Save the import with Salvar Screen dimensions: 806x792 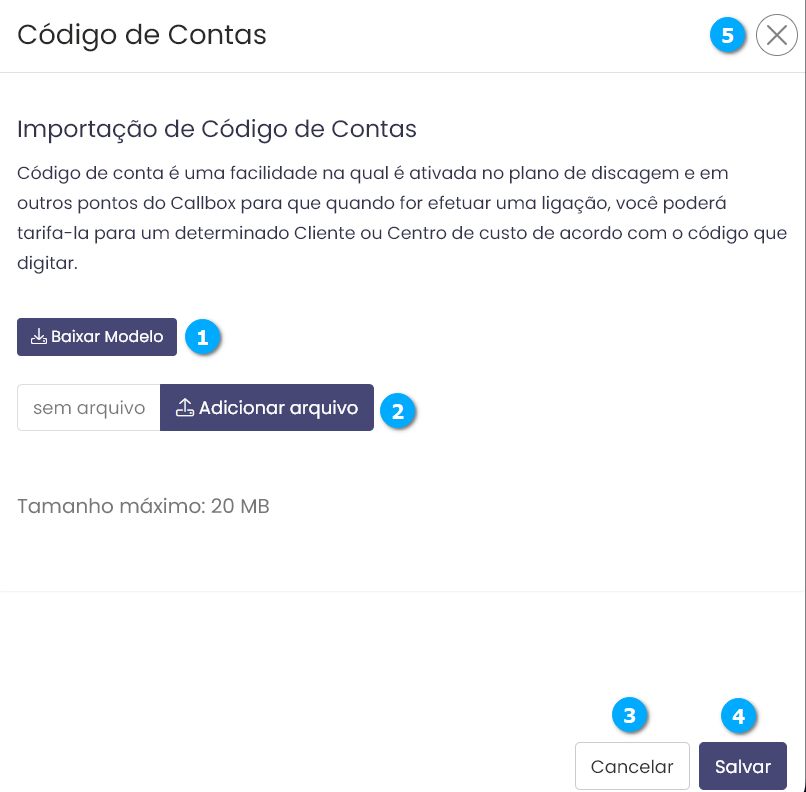click(x=742, y=767)
